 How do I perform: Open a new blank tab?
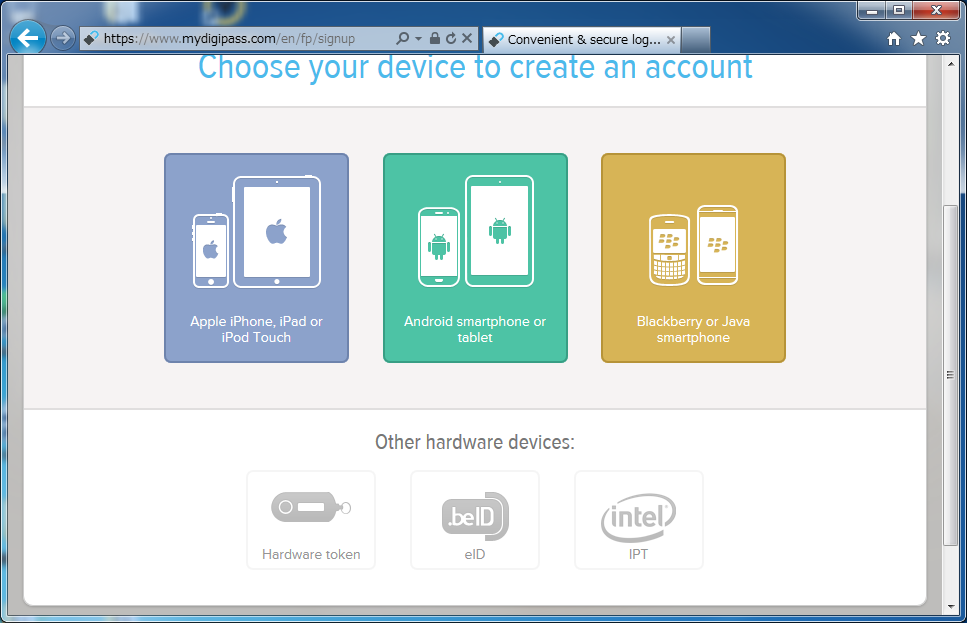pos(696,39)
